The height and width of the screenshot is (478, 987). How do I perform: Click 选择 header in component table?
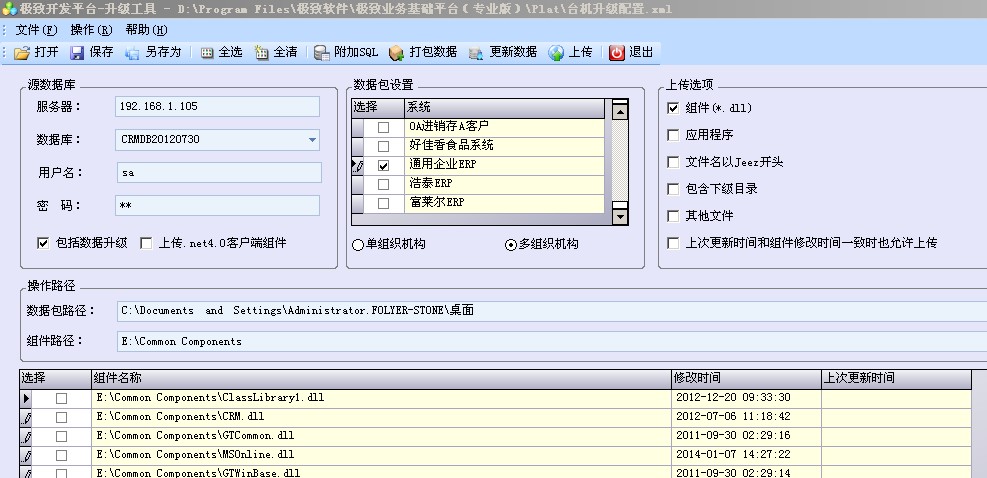[x=55, y=378]
